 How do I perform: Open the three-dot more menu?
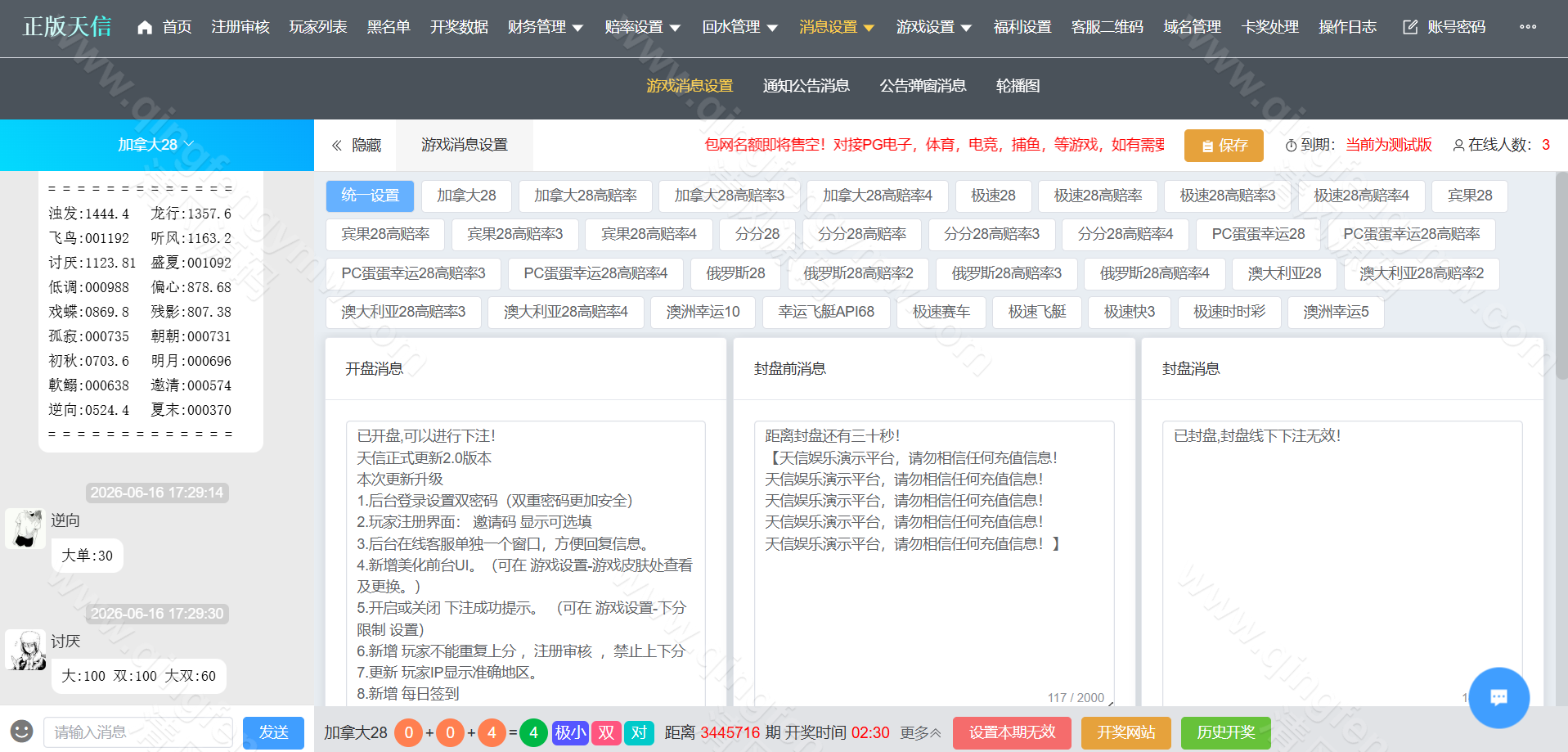click(1528, 27)
